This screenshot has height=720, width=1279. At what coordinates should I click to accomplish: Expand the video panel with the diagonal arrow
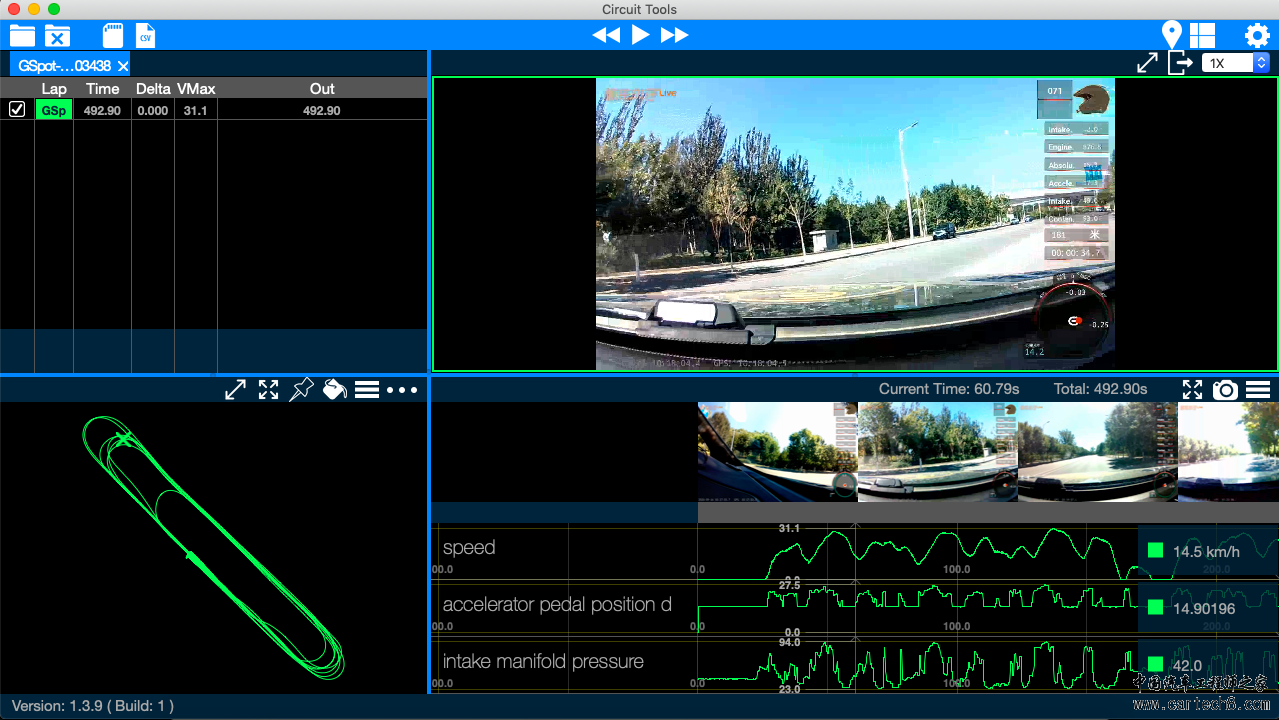tap(1147, 62)
